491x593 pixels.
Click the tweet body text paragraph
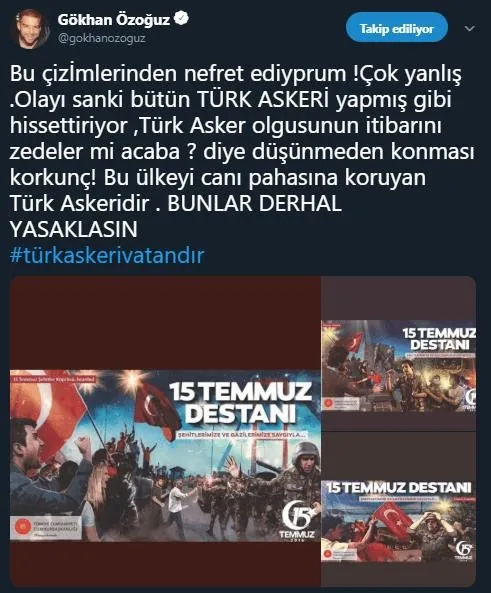241,151
